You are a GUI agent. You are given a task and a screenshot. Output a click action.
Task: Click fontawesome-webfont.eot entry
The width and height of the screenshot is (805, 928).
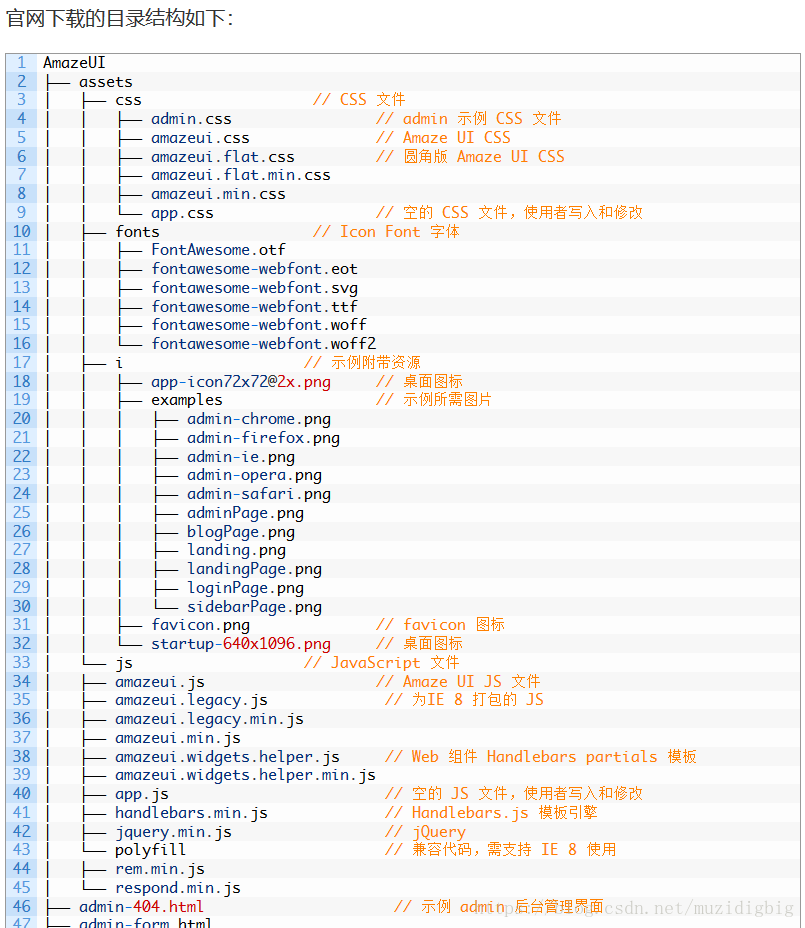coord(255,269)
